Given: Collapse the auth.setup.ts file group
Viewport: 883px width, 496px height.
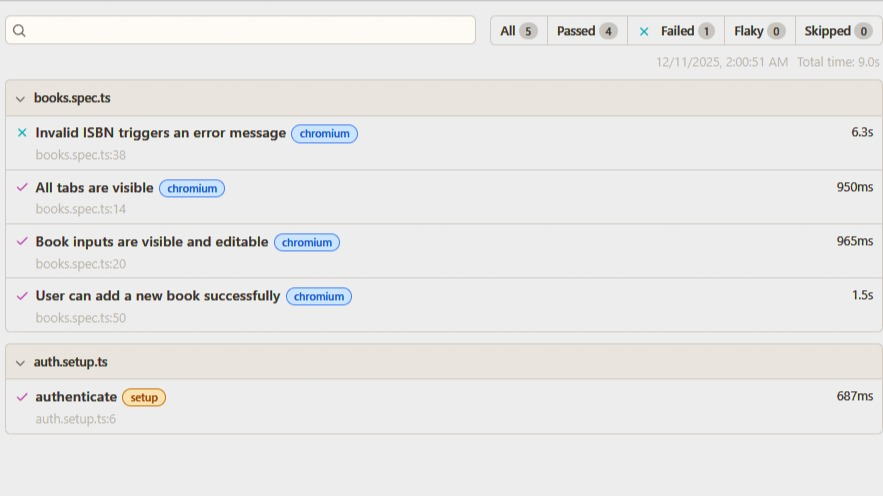Looking at the screenshot, I should [20, 362].
